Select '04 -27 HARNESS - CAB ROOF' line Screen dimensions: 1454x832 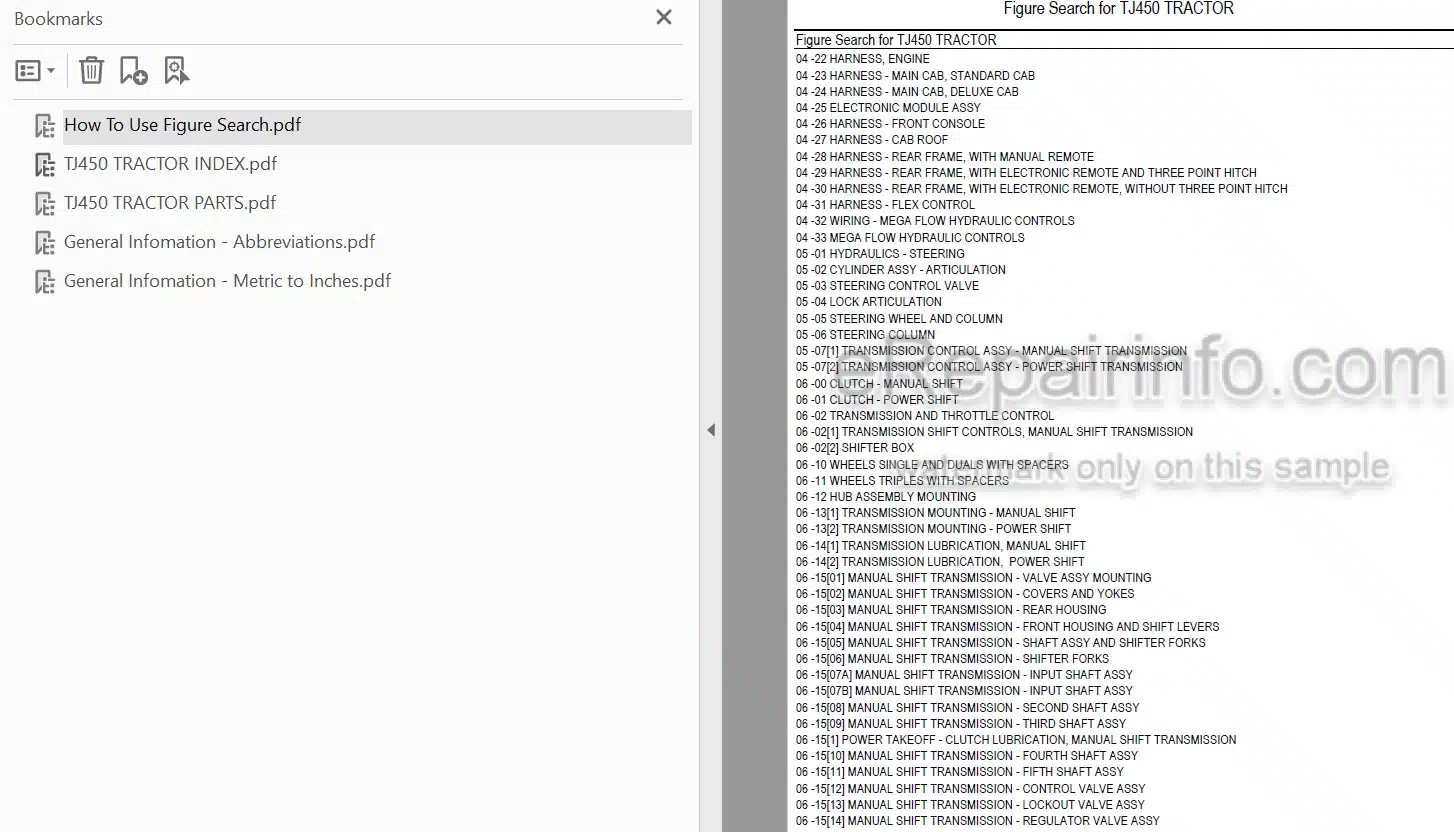(x=872, y=139)
